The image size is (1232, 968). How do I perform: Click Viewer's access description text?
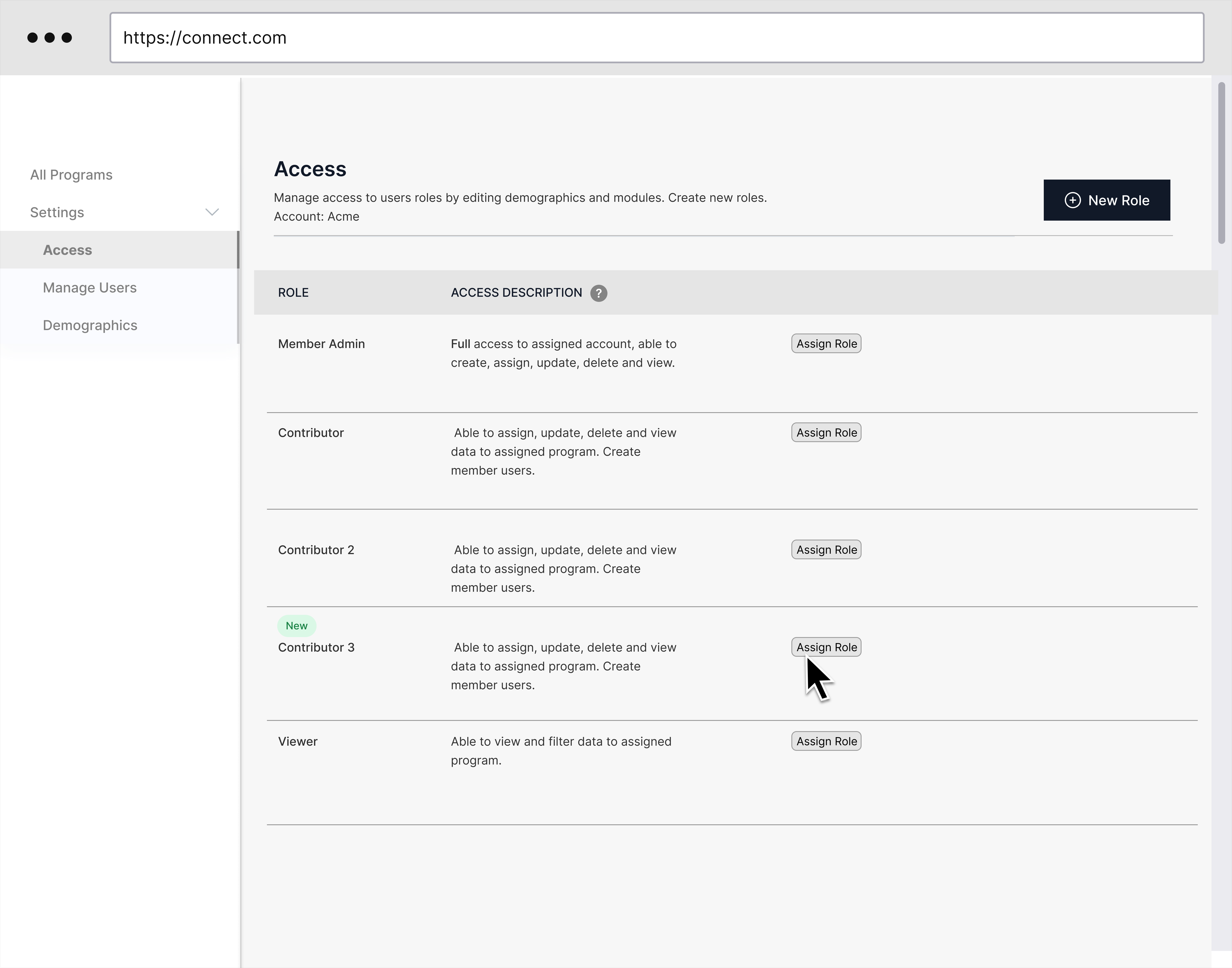(x=561, y=751)
